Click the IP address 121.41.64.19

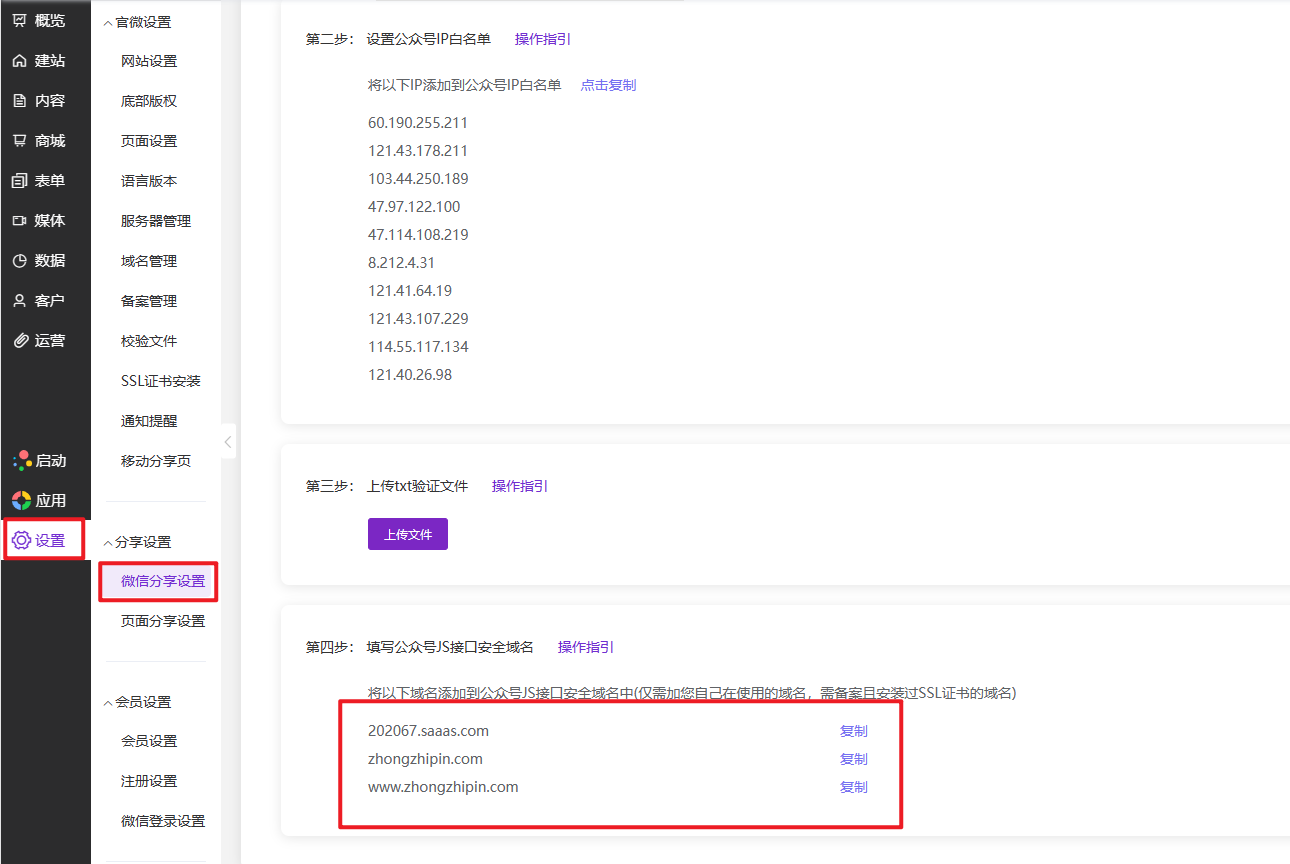(x=410, y=291)
